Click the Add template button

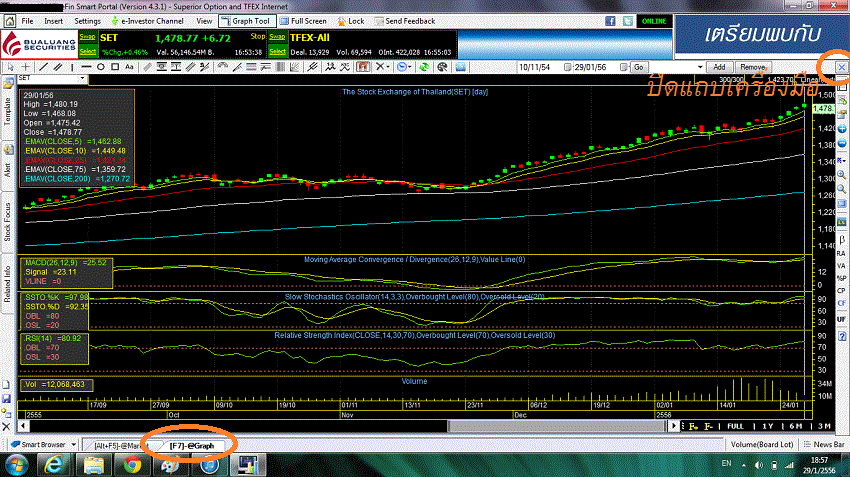point(719,67)
